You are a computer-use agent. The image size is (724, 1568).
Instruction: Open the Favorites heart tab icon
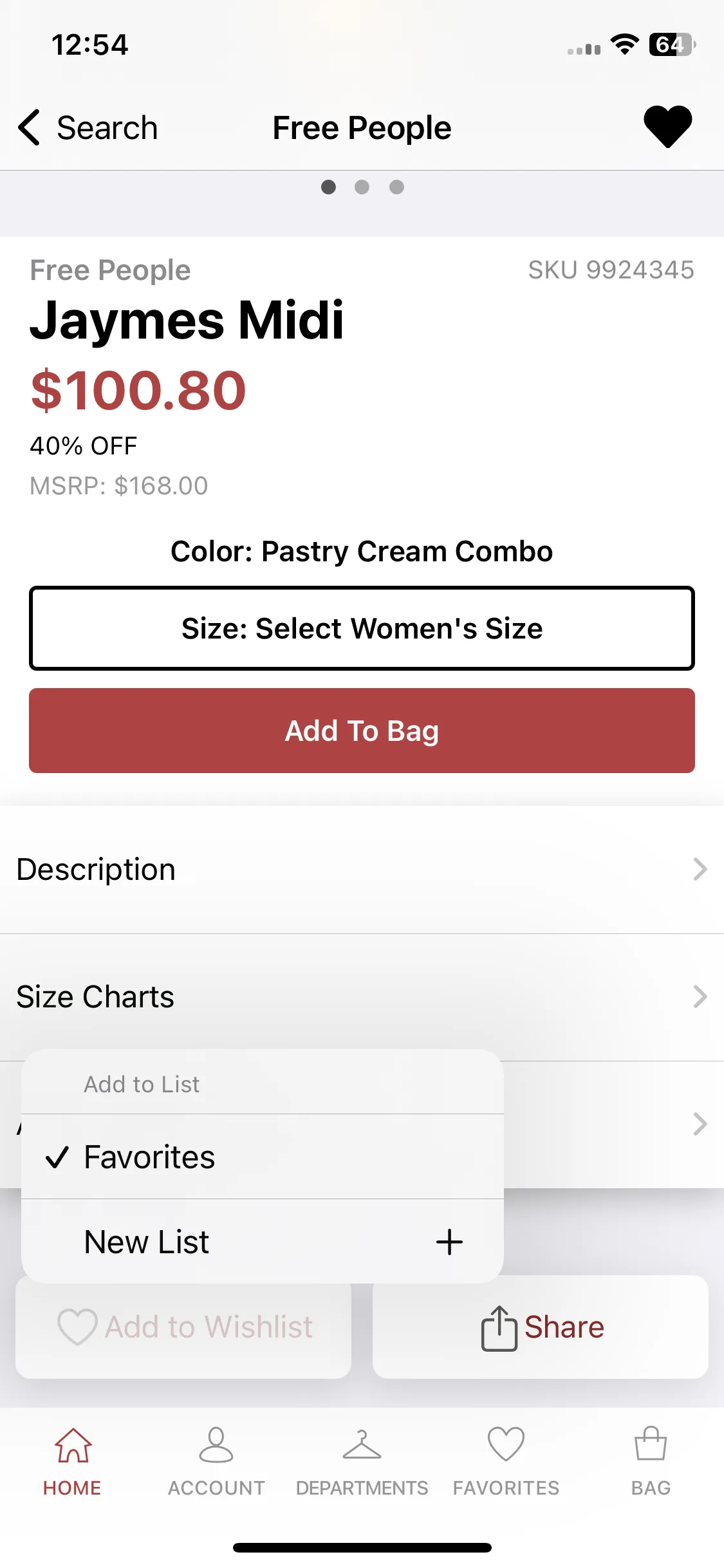pos(506,1444)
